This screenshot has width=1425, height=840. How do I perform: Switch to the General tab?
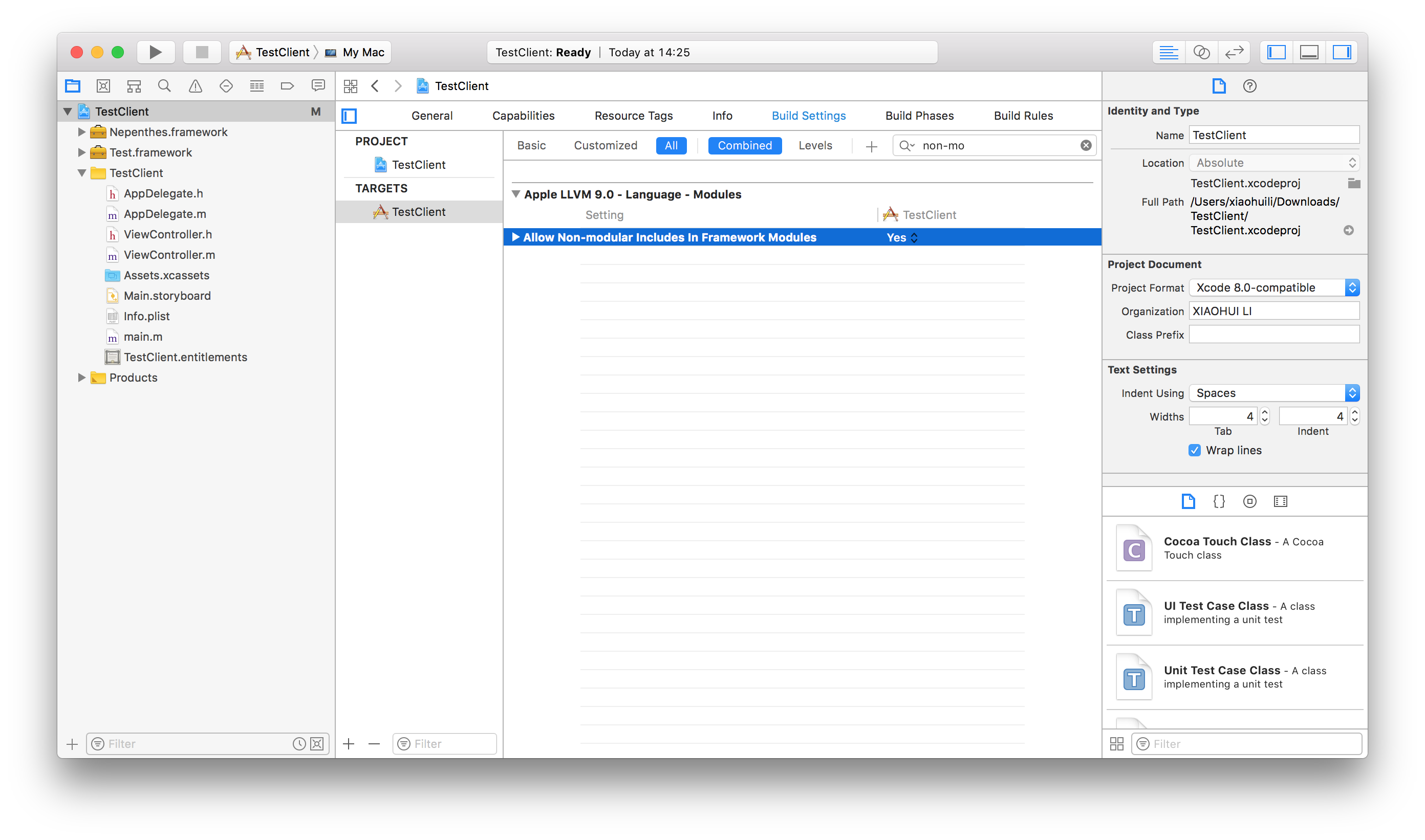431,116
